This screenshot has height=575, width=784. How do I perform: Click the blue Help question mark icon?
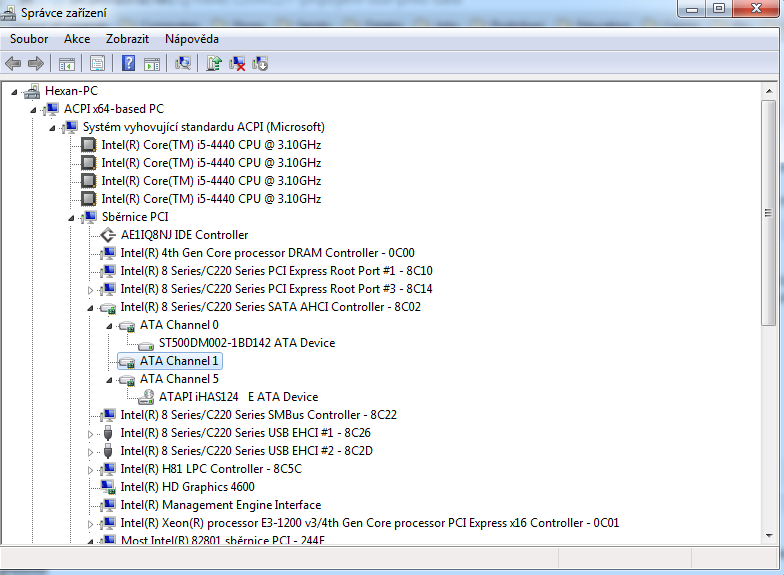click(x=128, y=63)
